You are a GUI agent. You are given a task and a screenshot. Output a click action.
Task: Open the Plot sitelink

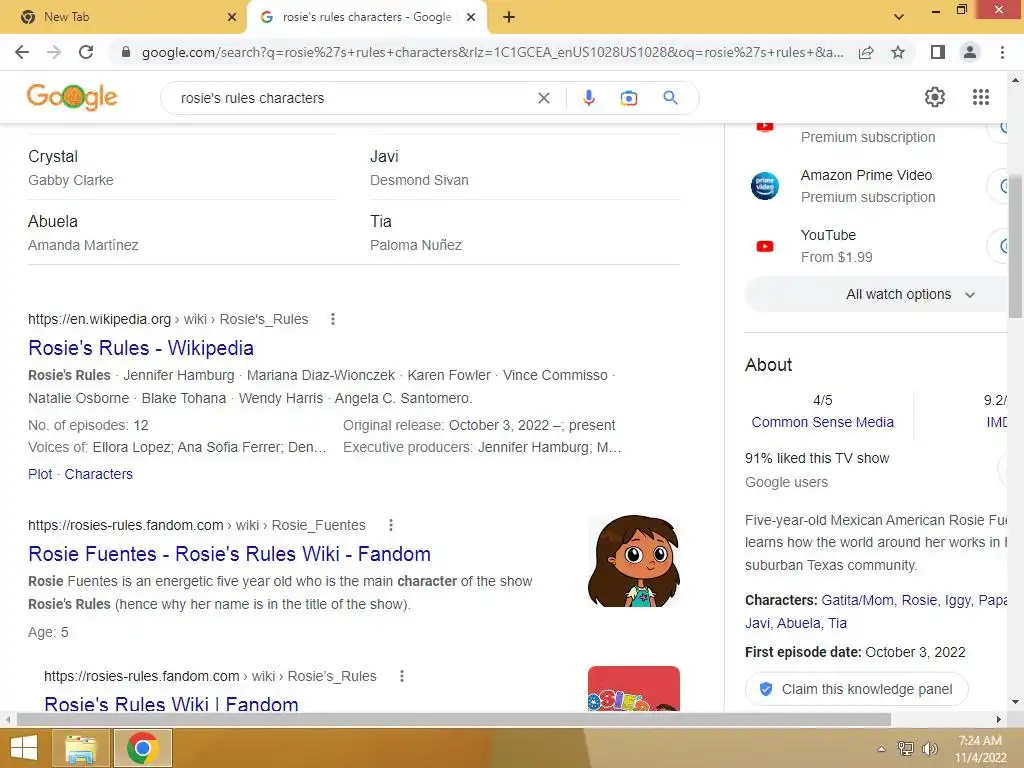(40, 474)
